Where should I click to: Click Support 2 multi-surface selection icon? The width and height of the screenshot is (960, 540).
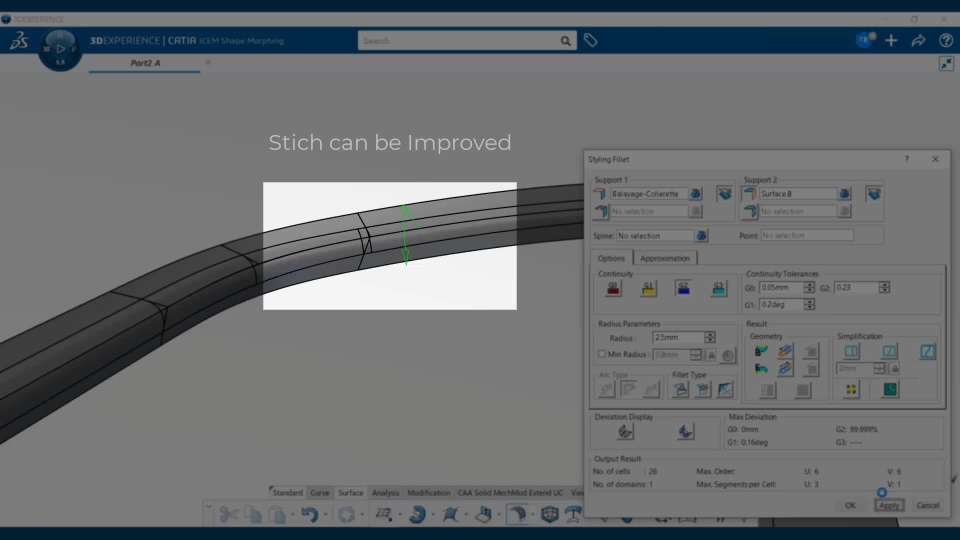coord(874,193)
